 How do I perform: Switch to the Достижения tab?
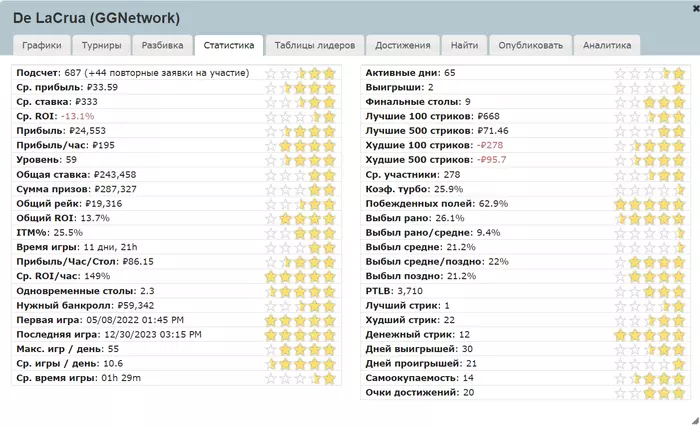pos(403,45)
